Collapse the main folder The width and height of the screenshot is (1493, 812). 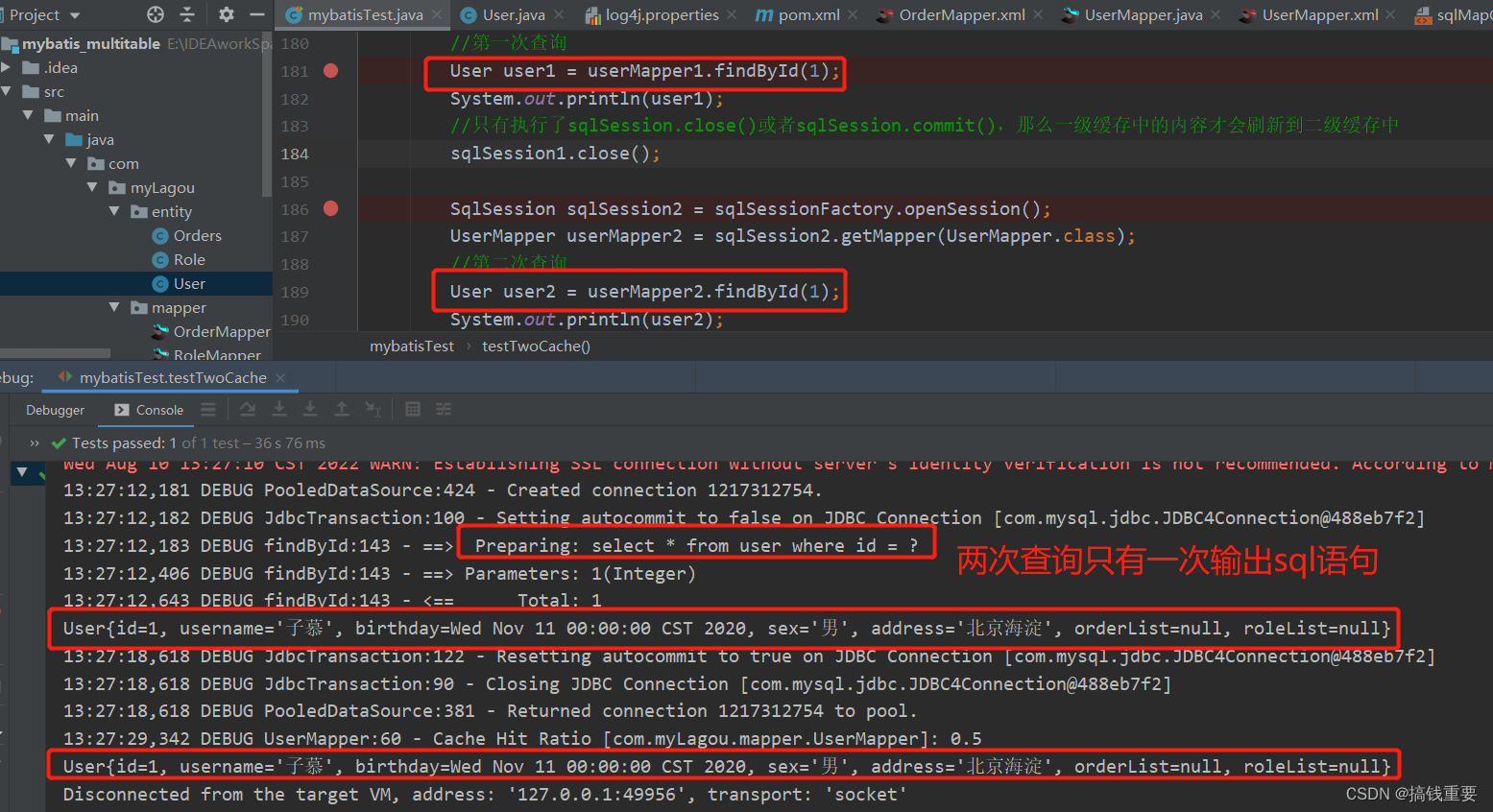(x=28, y=115)
